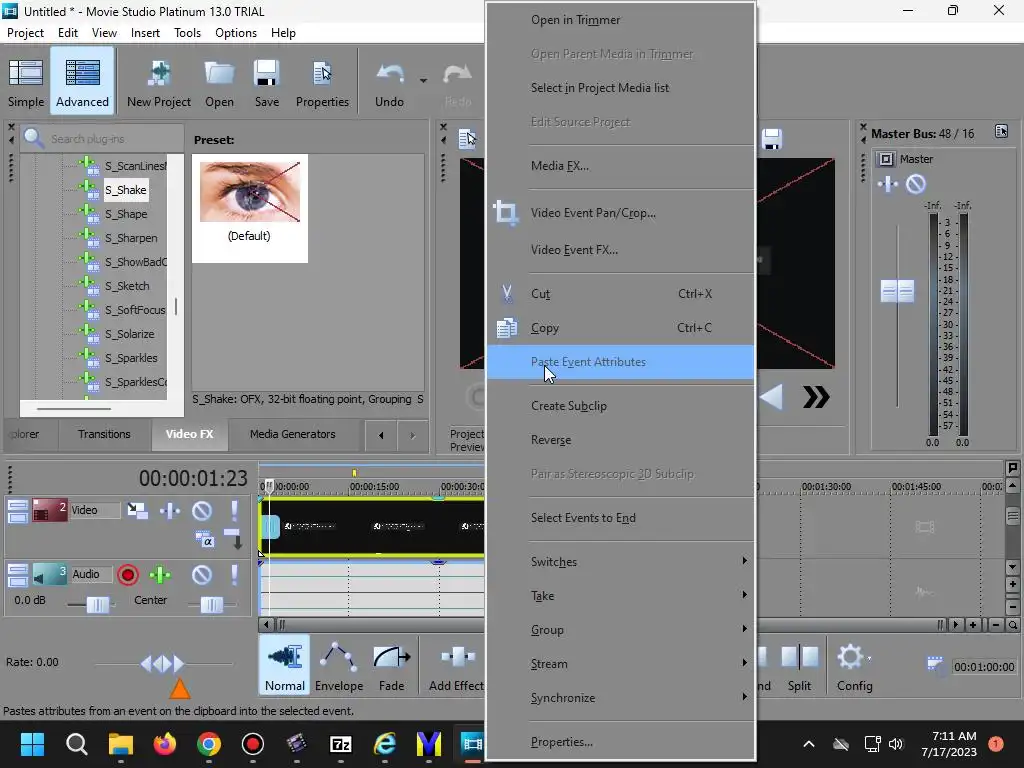Click Select Events to End
The image size is (1024, 768).
[x=620, y=518]
